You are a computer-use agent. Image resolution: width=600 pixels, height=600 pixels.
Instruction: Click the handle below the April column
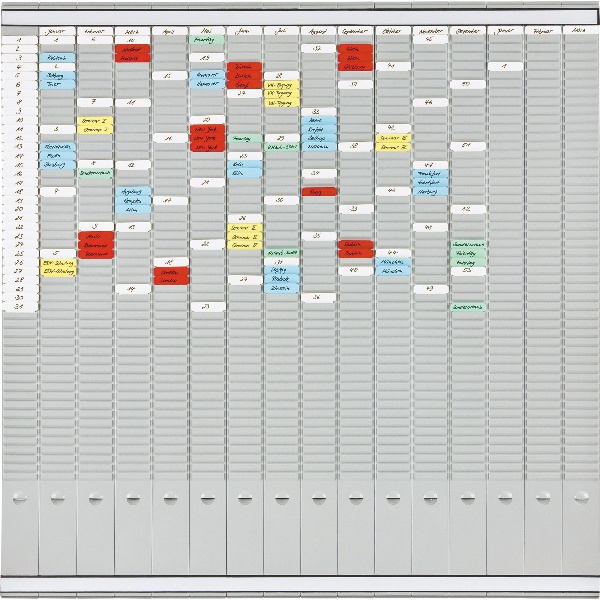tap(170, 497)
